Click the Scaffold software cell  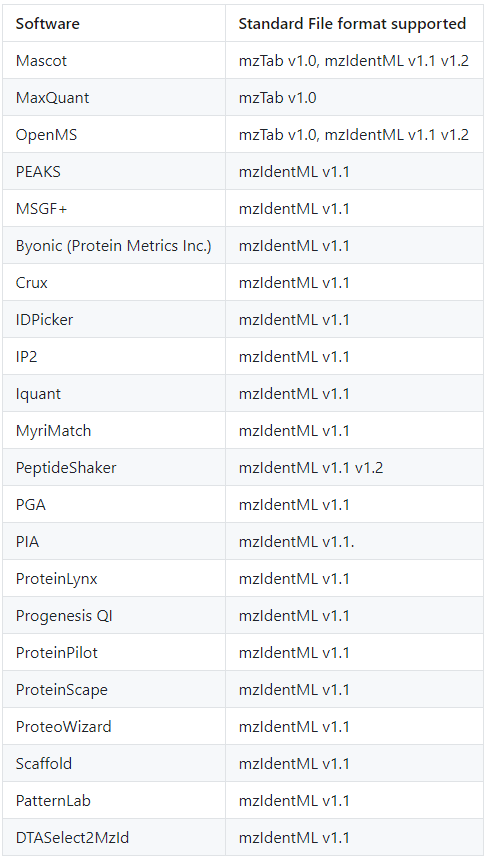pyautogui.click(x=114, y=764)
